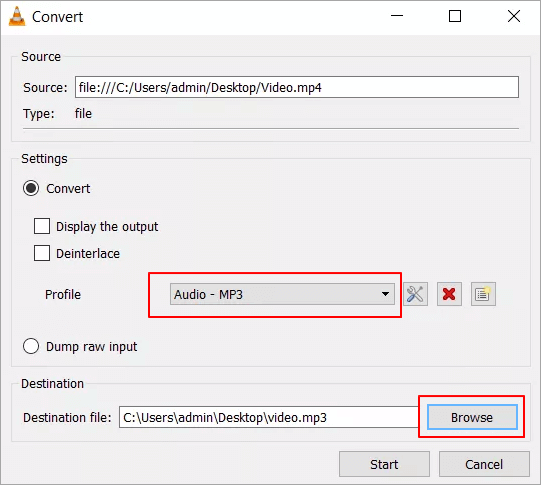Open the Audio - MP3 profile dropdown
The image size is (541, 485).
tap(282, 294)
